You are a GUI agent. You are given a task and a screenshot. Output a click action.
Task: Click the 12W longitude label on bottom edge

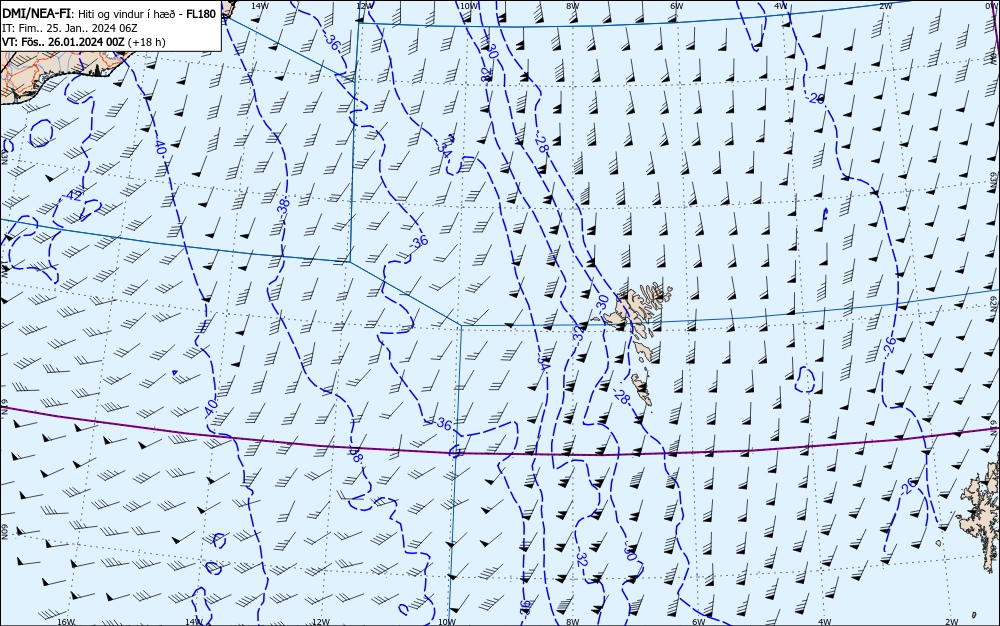(x=321, y=622)
